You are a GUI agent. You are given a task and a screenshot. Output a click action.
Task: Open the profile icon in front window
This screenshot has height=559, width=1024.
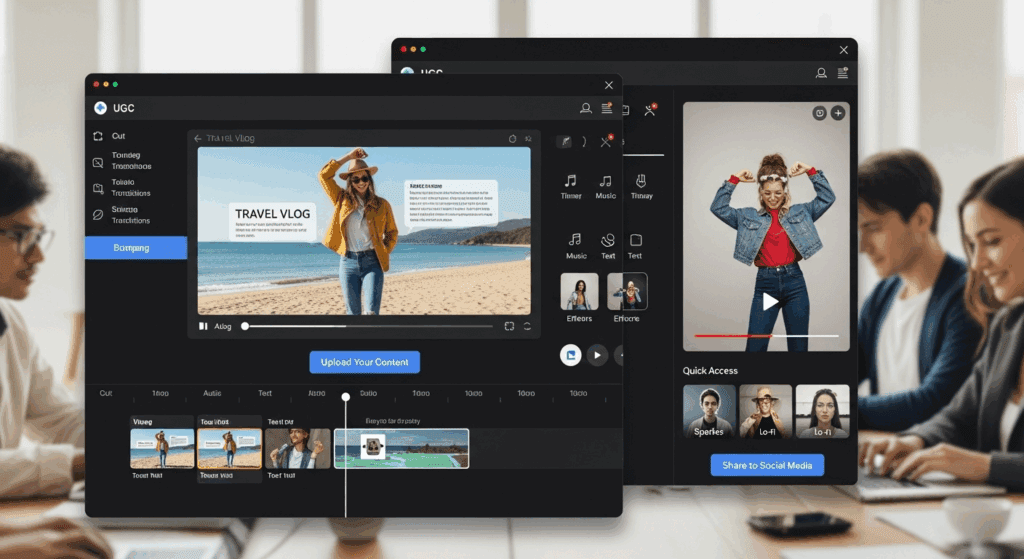586,108
